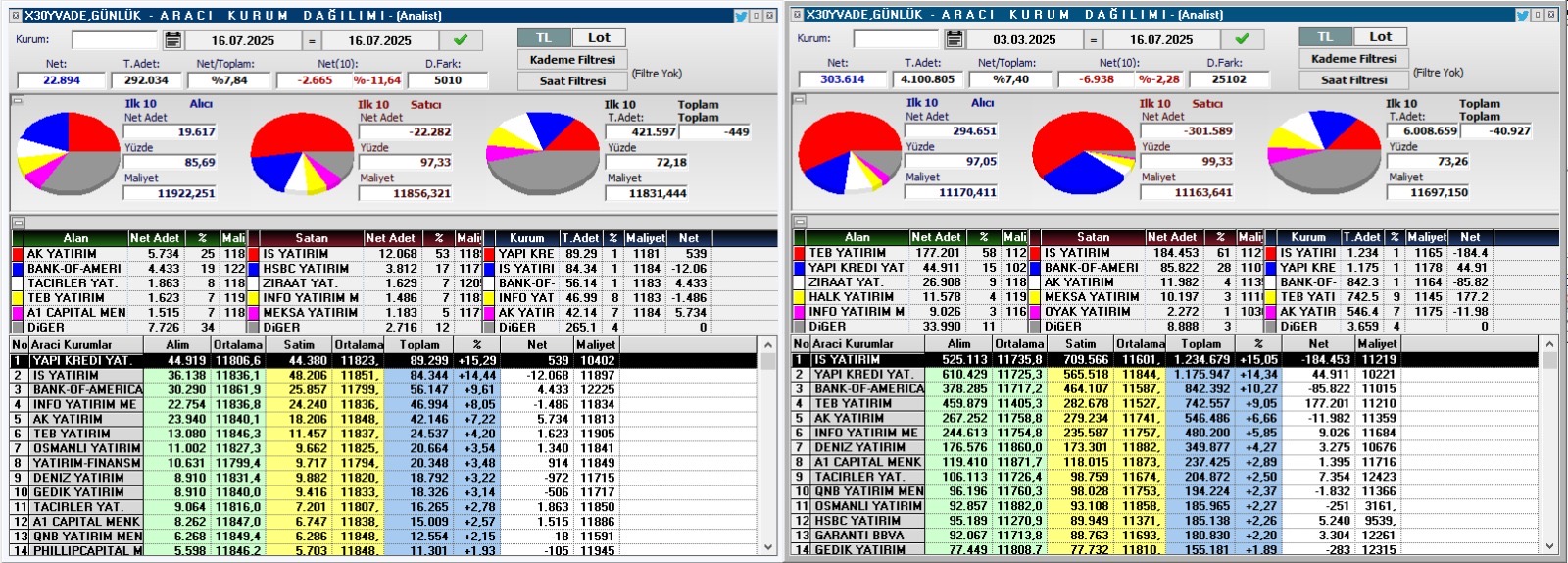Viewport: 1568px width, 563px height.
Task: Confirm dates with green checkmark in left window
Action: click(x=460, y=40)
